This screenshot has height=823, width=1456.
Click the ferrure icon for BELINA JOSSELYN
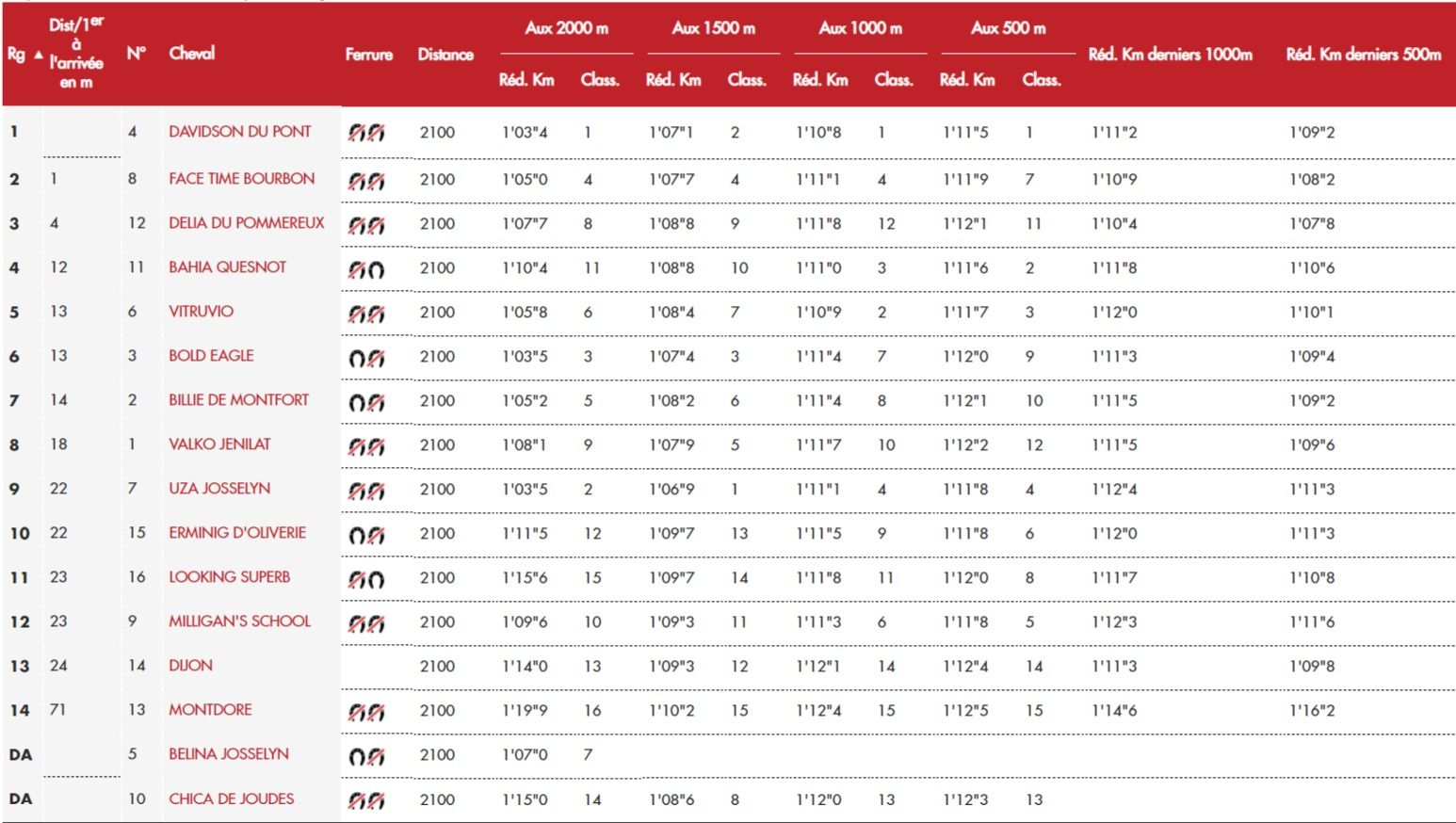click(x=366, y=756)
